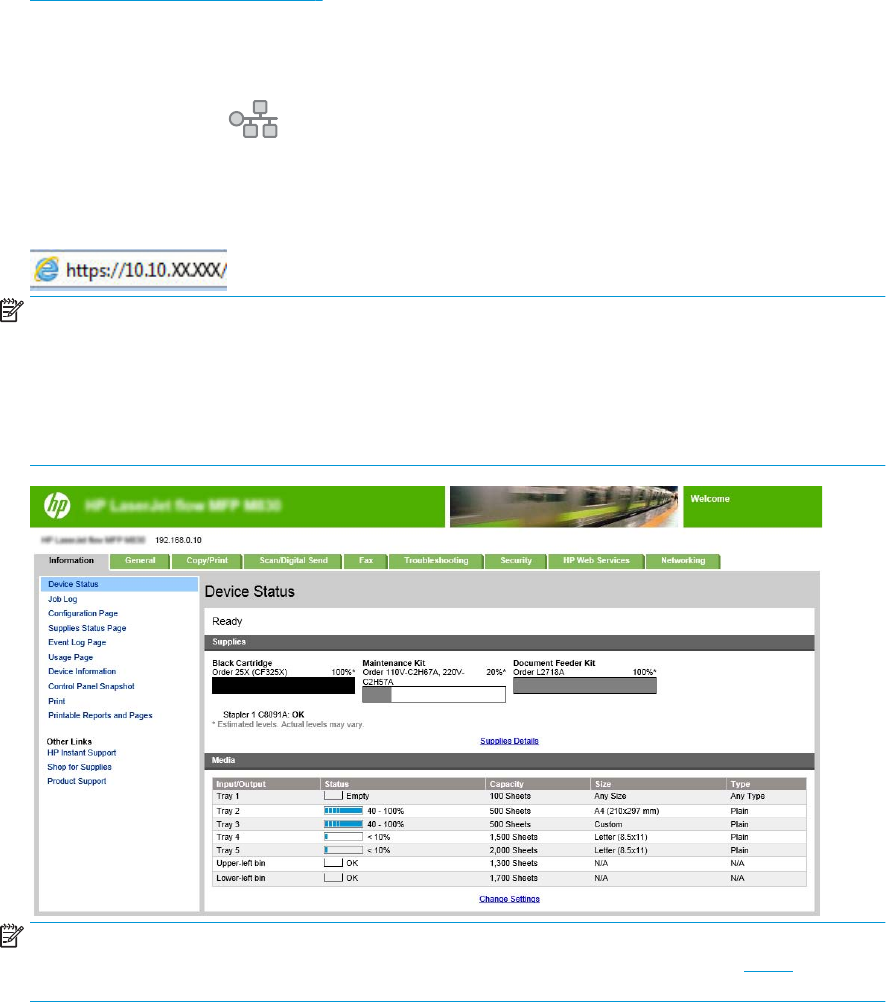886x1002 pixels.
Task: Click link text at bottom-right note
Action: point(768,967)
